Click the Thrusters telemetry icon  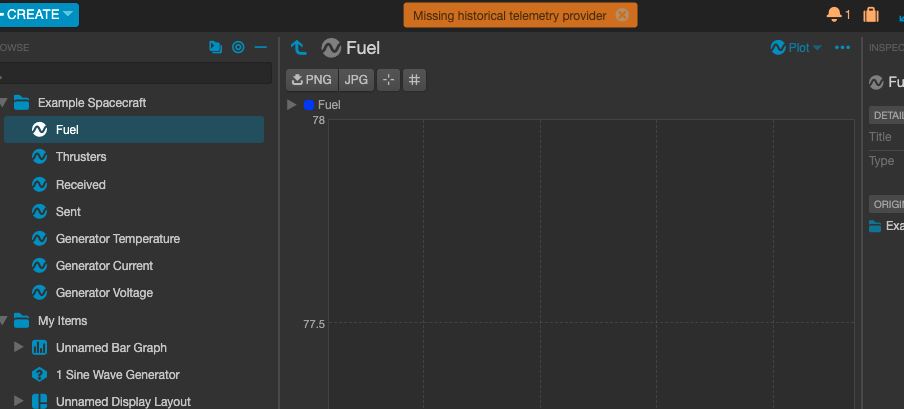39,157
